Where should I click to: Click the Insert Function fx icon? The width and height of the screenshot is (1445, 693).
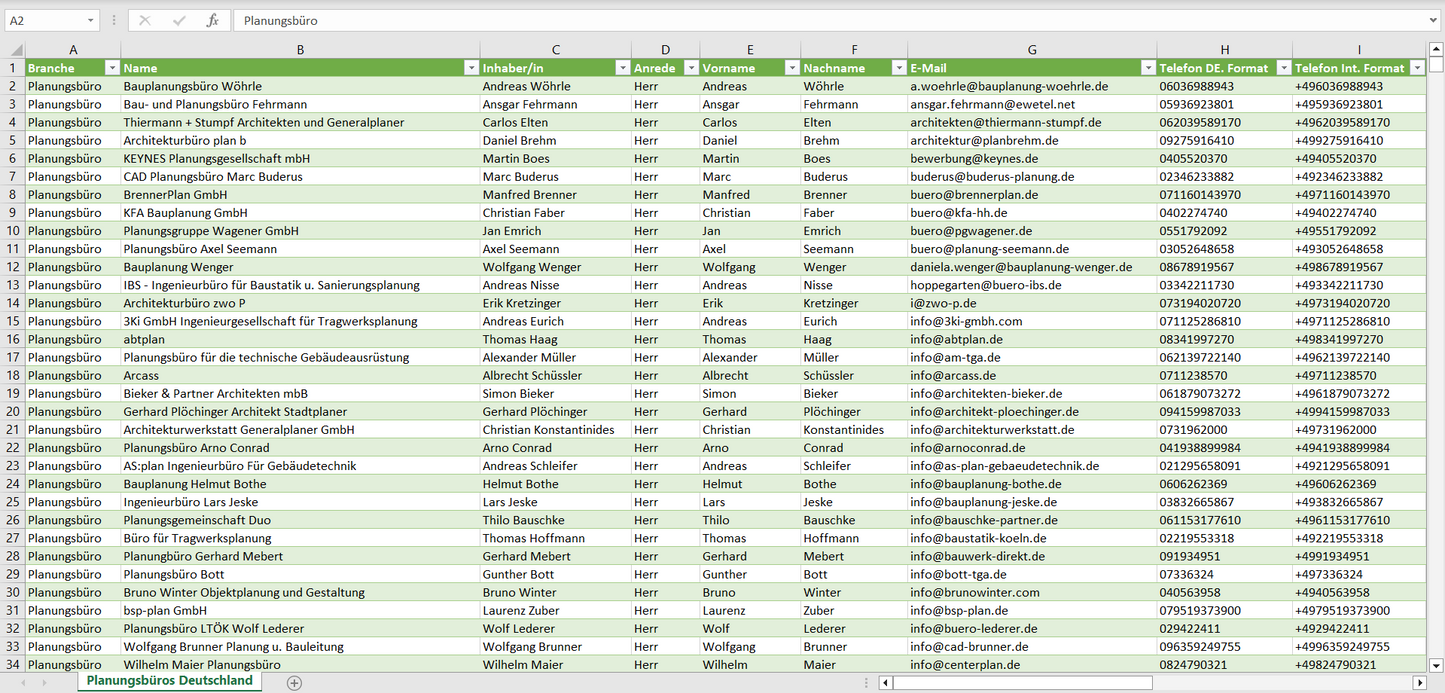point(212,20)
